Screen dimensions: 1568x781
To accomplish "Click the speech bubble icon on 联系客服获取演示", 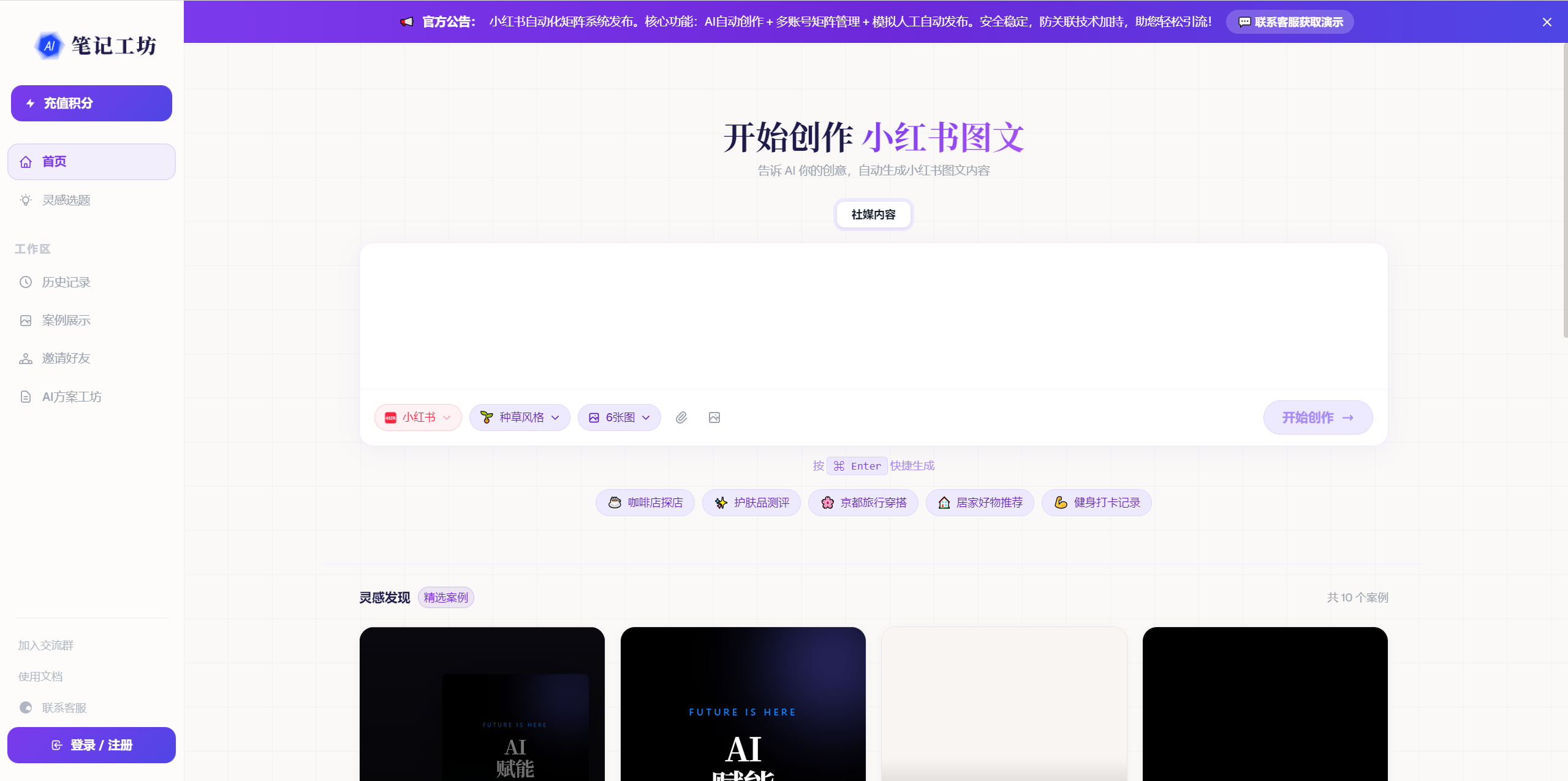I will 1244,22.
